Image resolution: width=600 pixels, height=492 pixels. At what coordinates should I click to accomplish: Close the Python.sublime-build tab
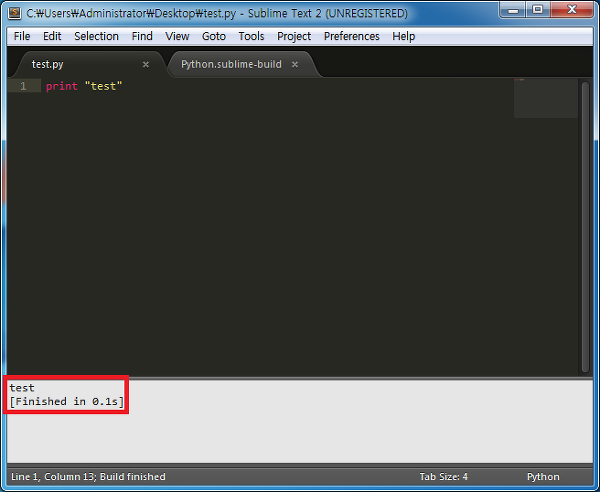tap(295, 65)
